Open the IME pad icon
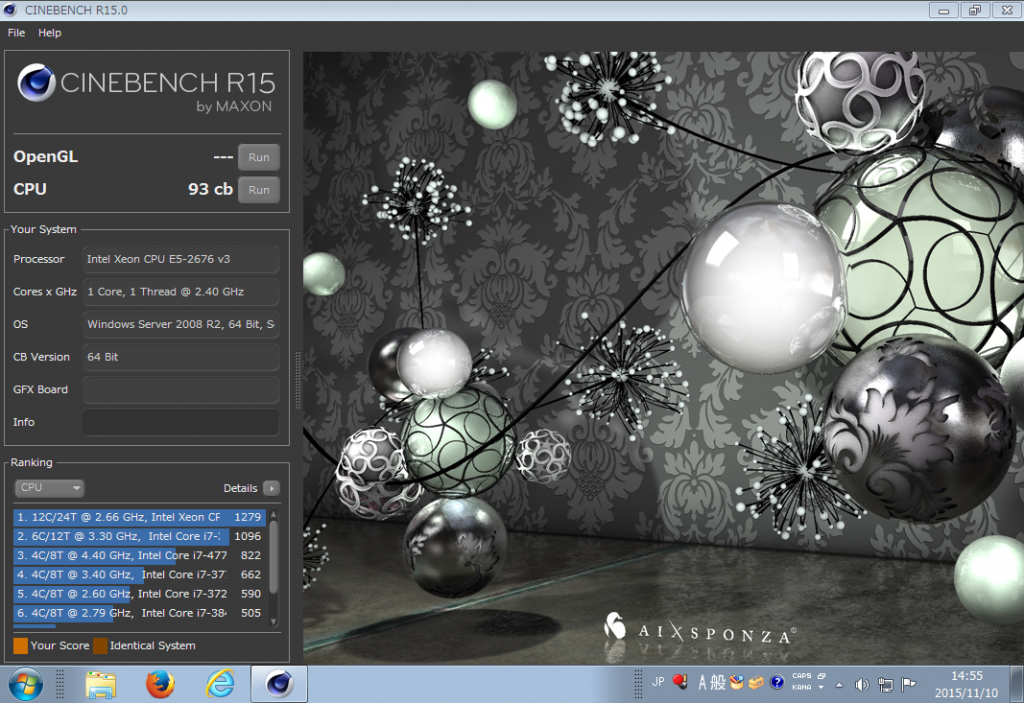1024x703 pixels. tap(737, 683)
